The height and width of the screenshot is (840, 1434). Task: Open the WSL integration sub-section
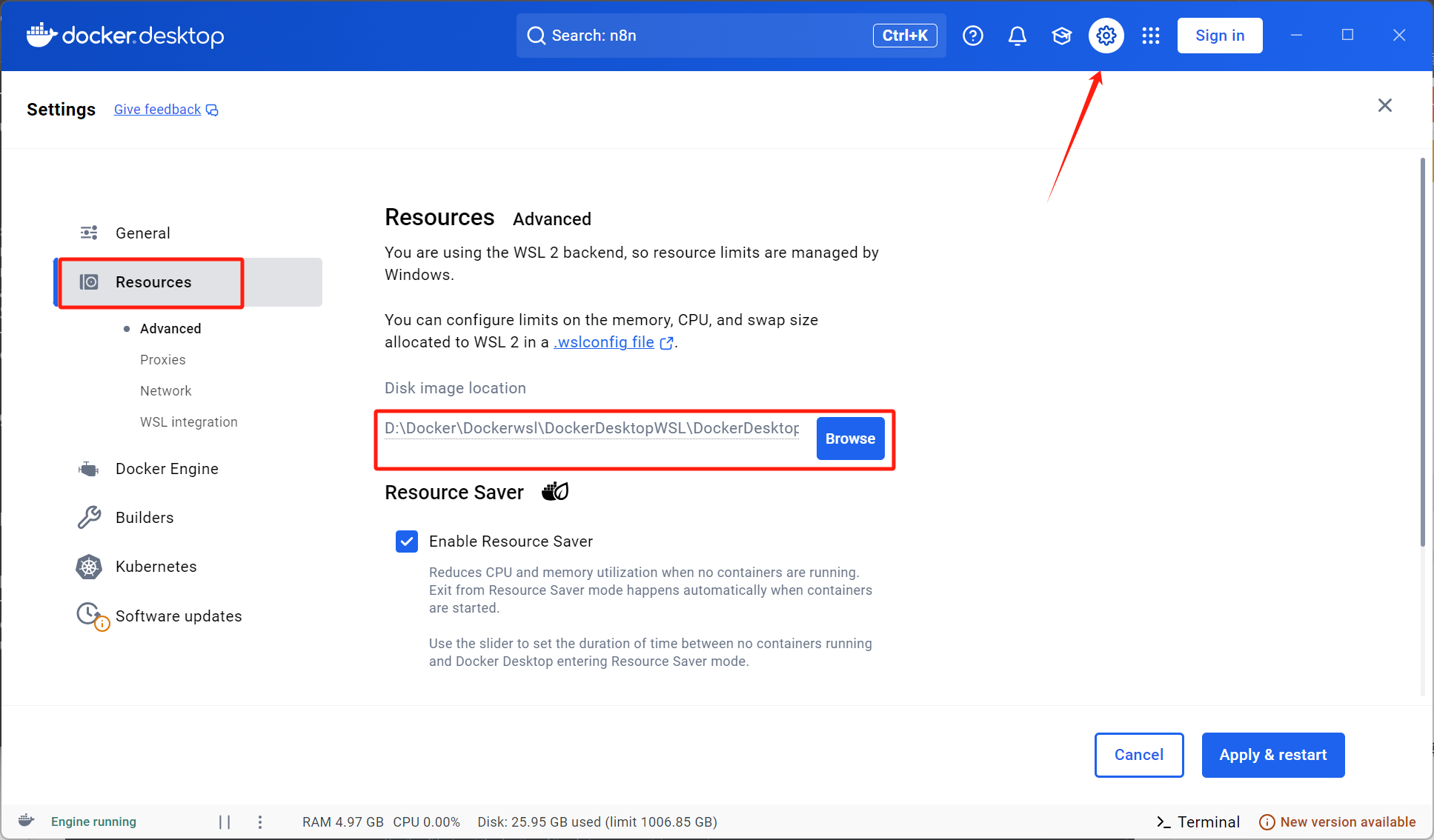pos(189,422)
